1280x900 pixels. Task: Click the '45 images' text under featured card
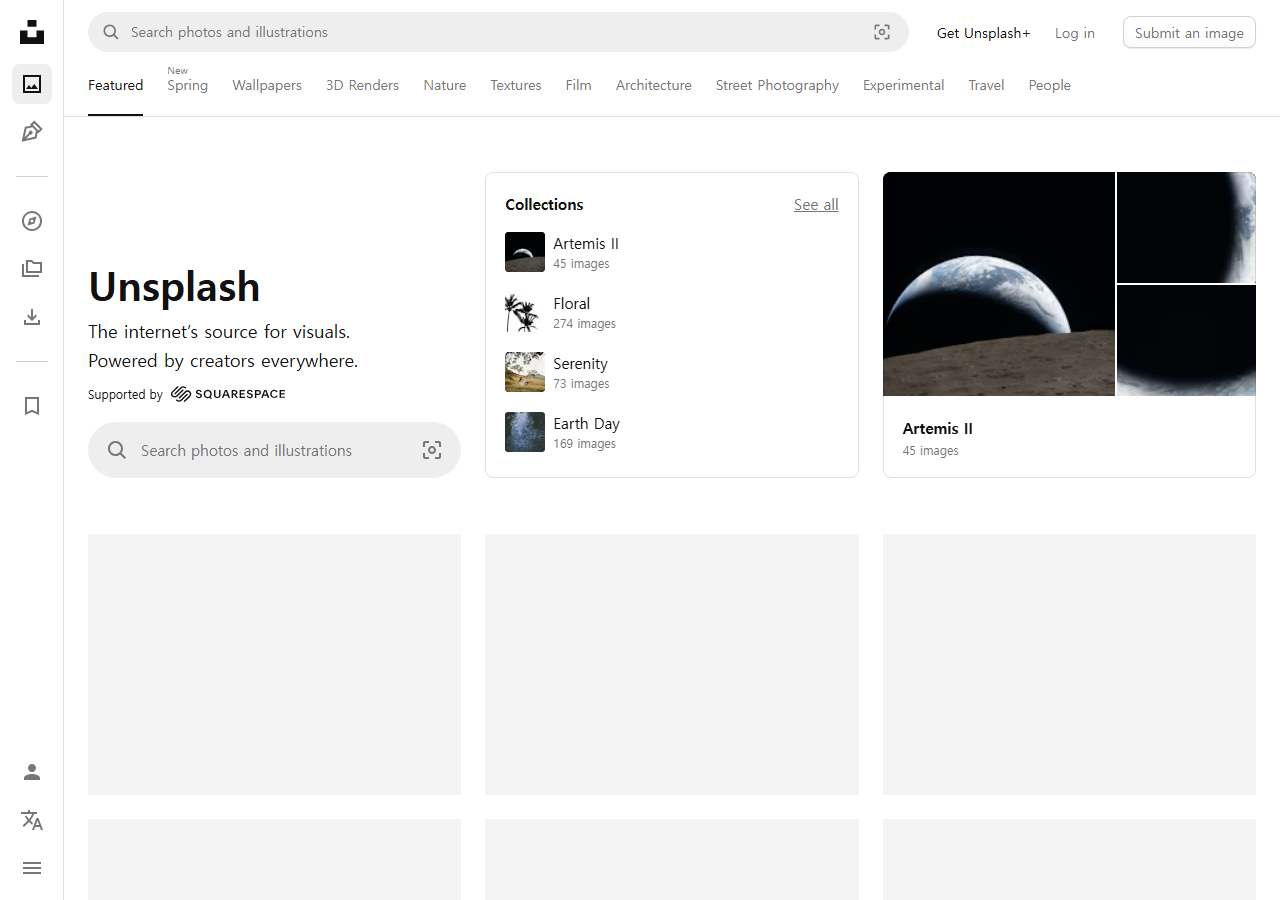[x=930, y=451]
